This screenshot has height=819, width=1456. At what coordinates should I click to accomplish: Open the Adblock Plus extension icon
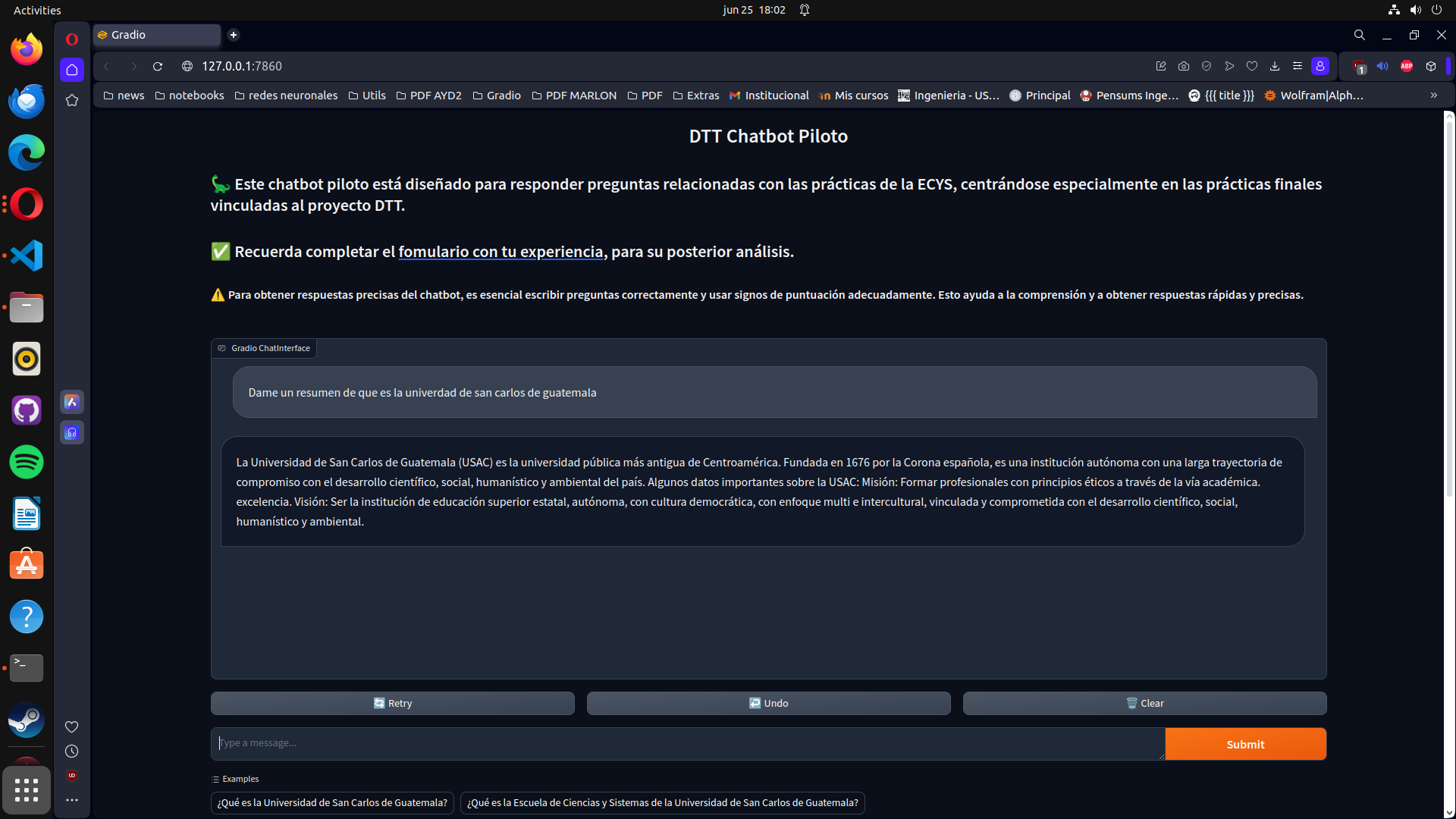pos(1407,67)
